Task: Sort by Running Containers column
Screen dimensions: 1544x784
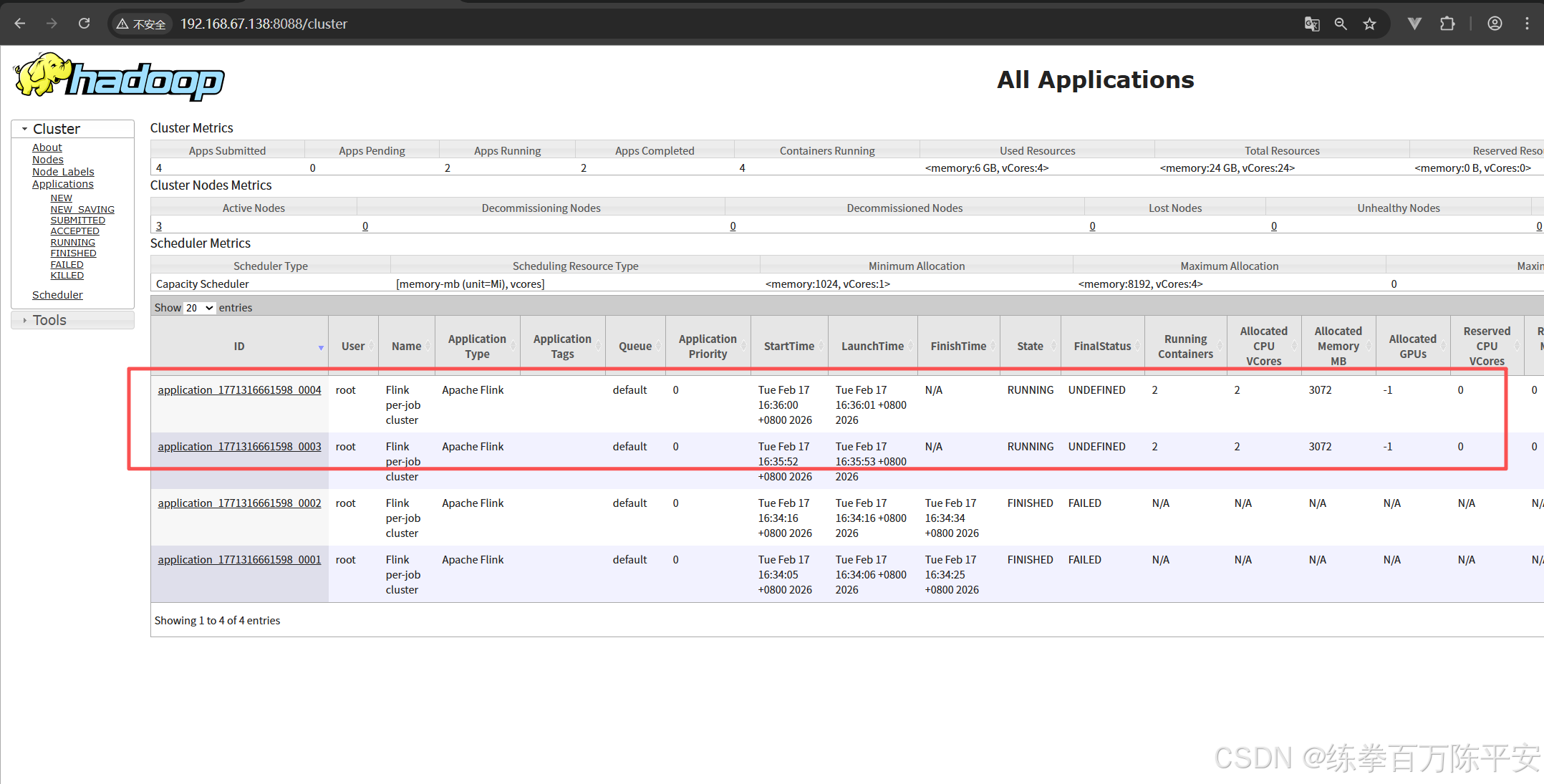Action: [1185, 346]
